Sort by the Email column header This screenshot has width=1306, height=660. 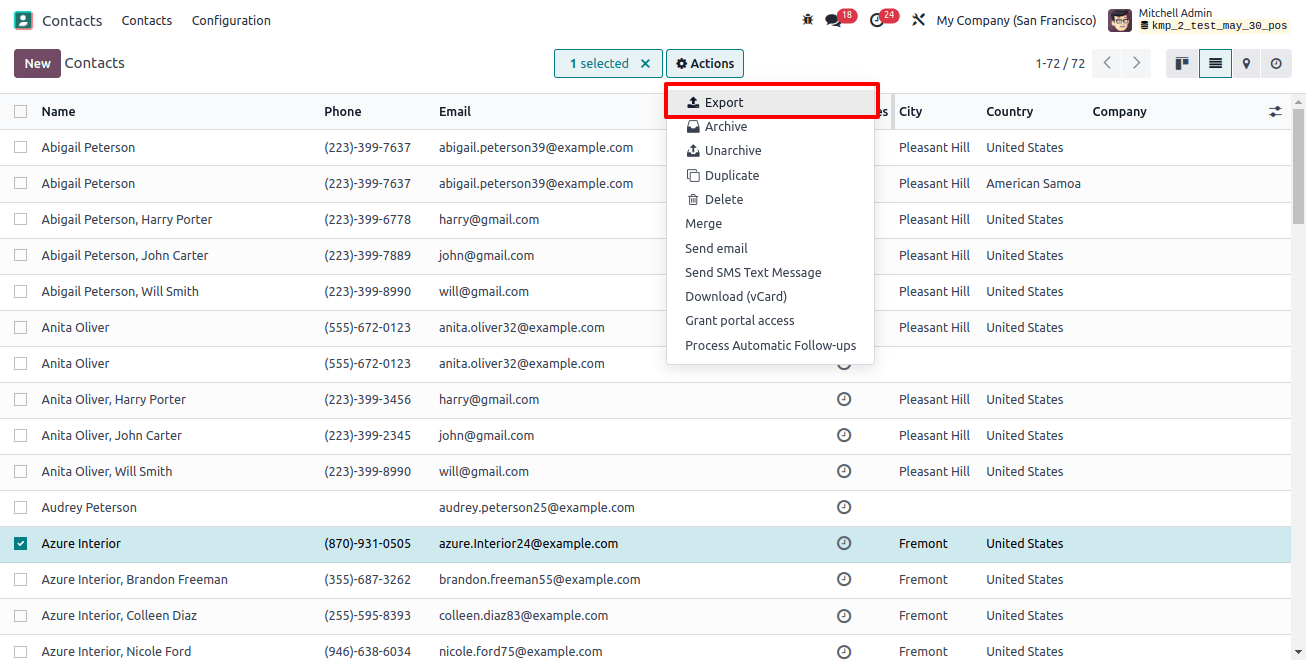click(x=455, y=112)
